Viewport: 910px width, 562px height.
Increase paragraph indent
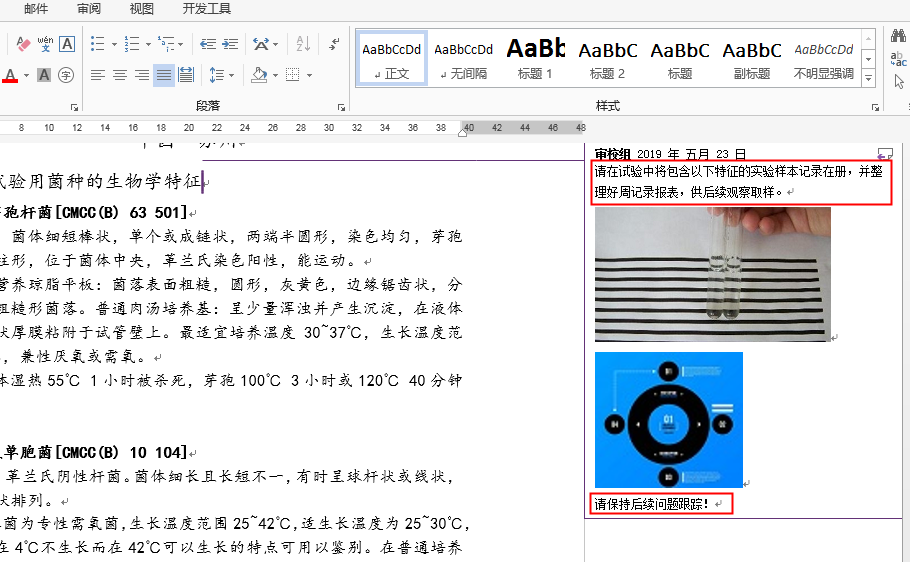tap(230, 44)
